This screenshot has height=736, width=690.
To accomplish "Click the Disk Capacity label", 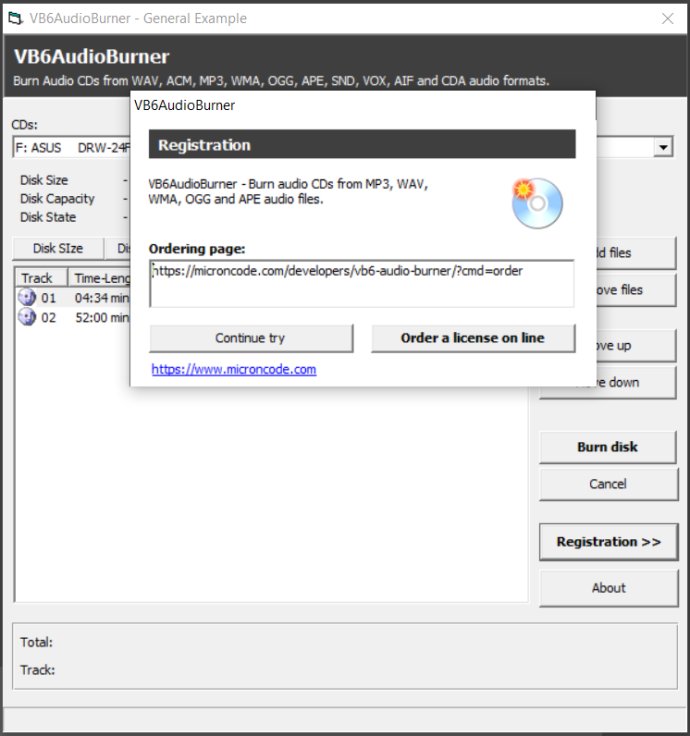I will coord(57,199).
